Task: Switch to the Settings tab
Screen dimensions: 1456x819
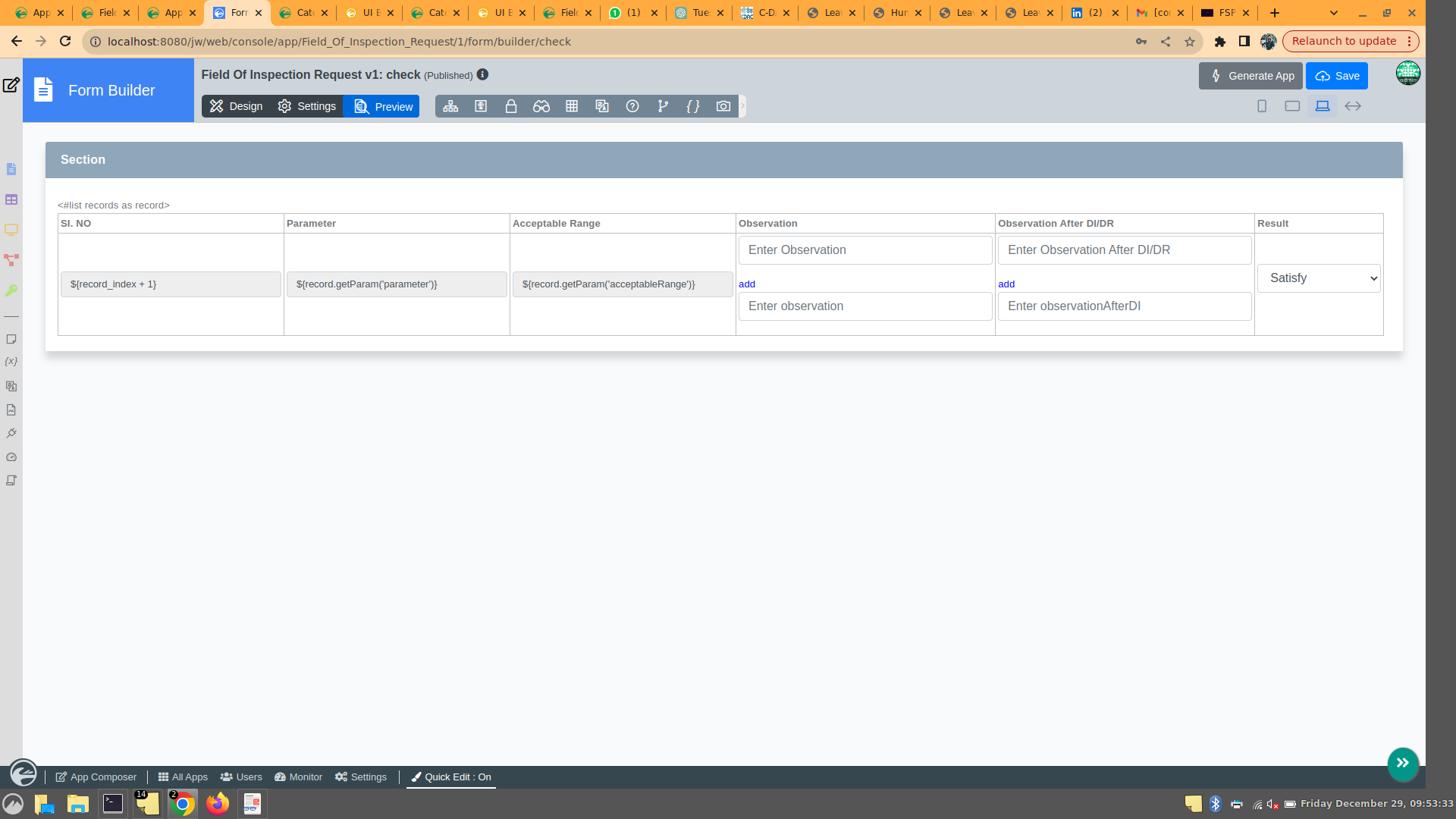Action: click(306, 106)
